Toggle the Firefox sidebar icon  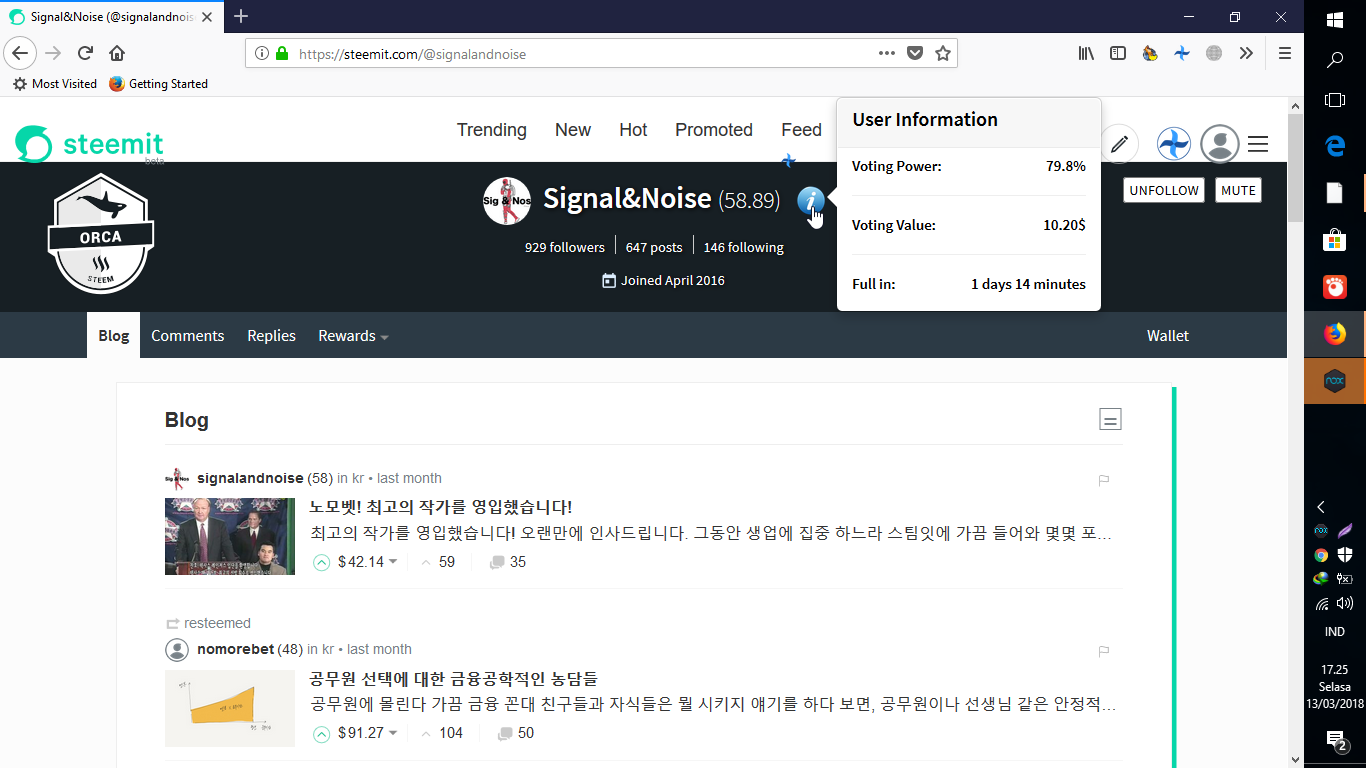[1118, 54]
